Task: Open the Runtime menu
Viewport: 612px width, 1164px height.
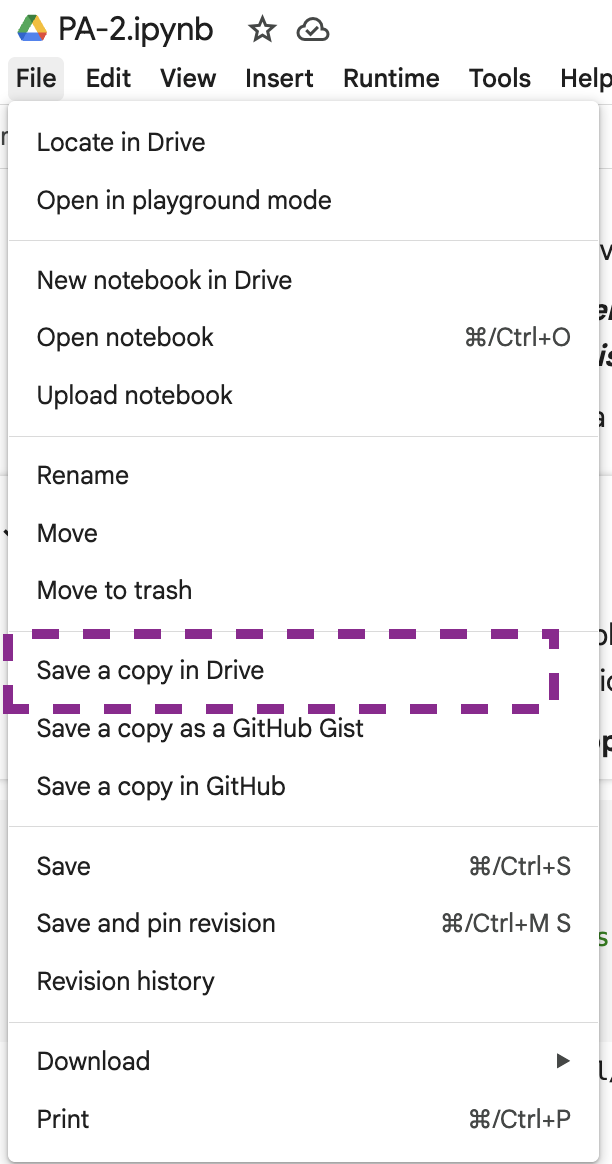Action: (x=390, y=78)
